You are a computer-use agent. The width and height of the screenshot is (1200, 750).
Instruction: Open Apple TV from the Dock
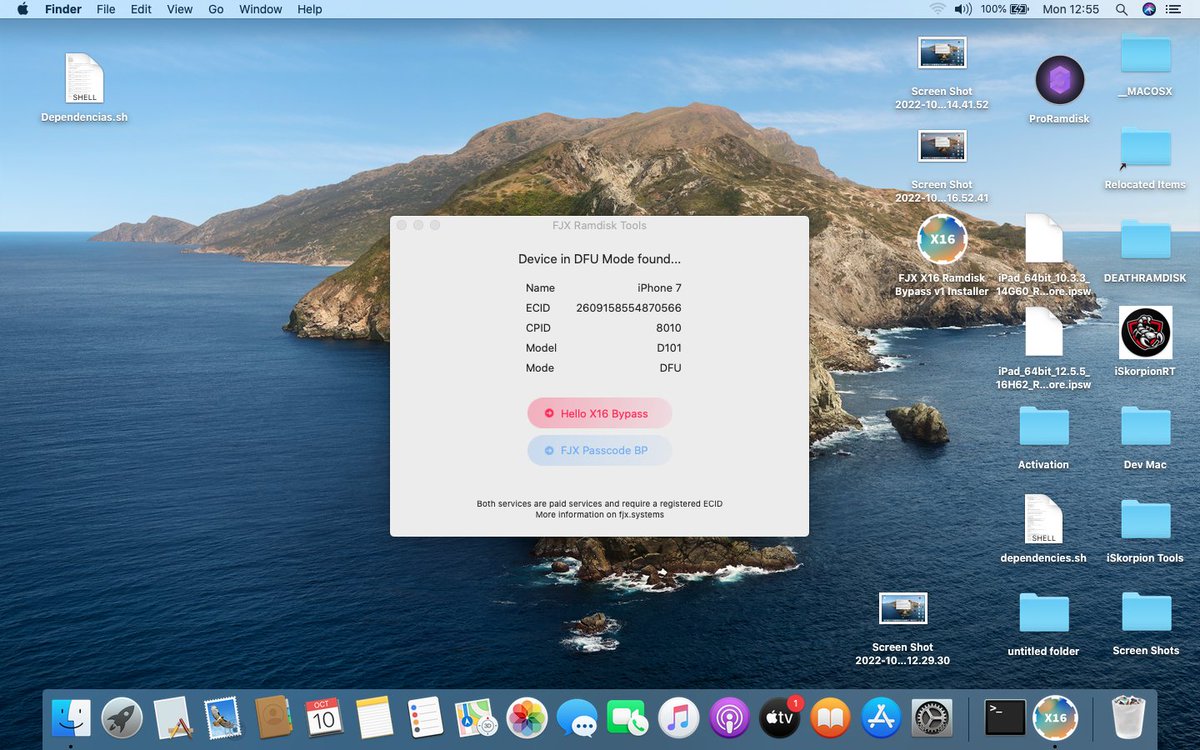[780, 717]
